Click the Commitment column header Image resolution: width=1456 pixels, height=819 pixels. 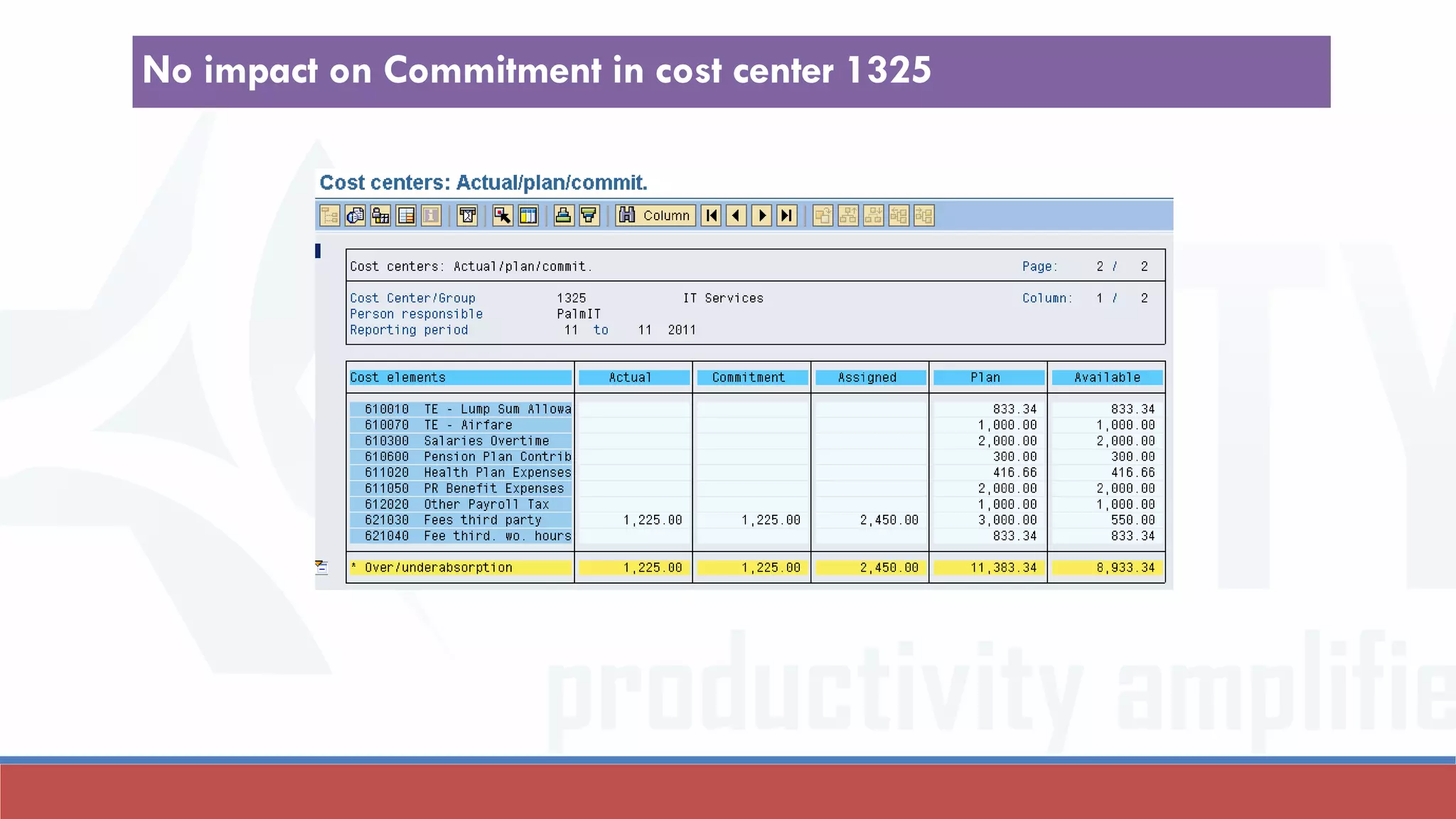click(x=751, y=378)
